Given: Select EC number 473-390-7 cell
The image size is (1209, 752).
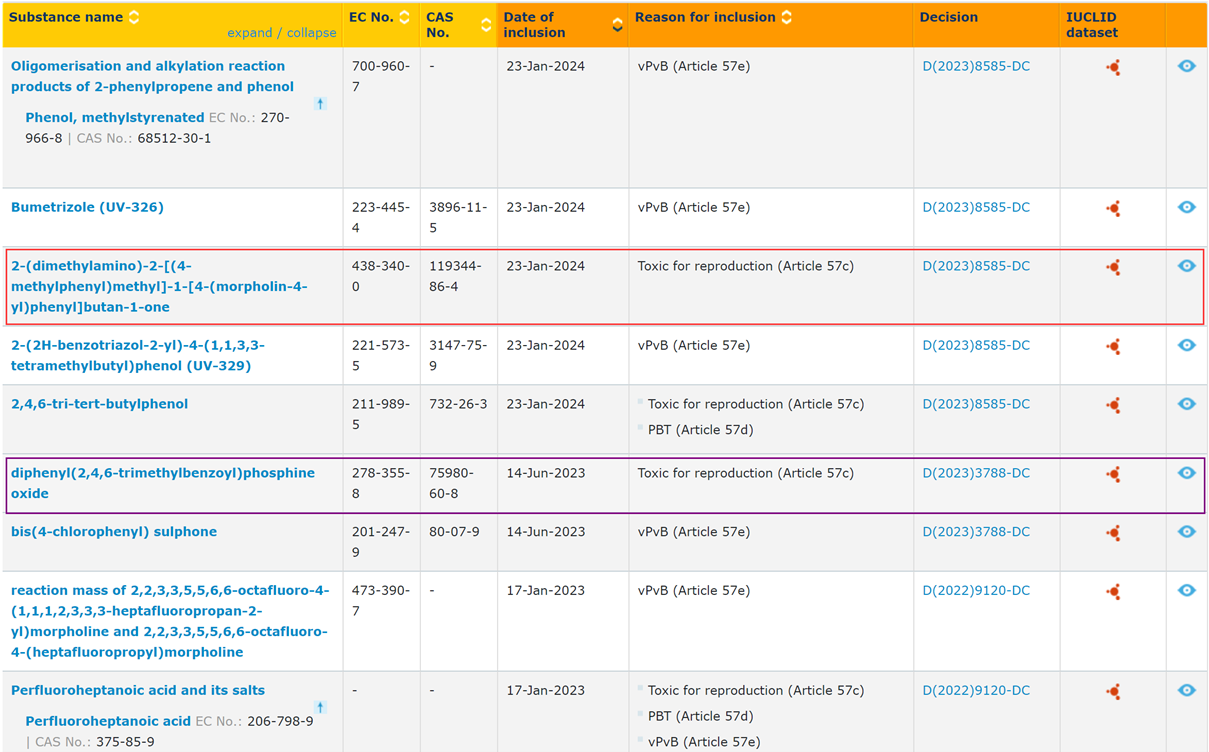Looking at the screenshot, I should click(x=380, y=600).
